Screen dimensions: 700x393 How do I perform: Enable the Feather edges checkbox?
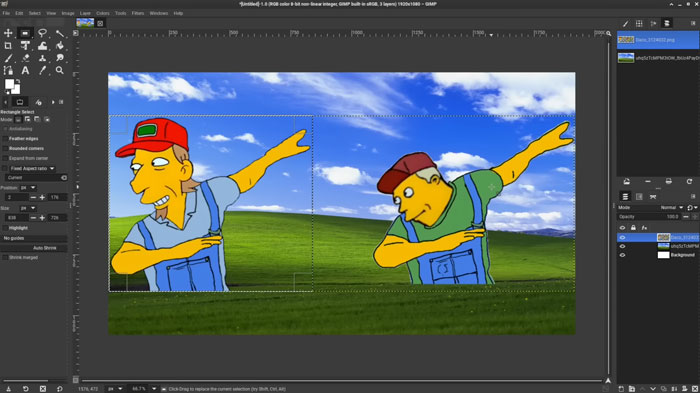click(5, 139)
